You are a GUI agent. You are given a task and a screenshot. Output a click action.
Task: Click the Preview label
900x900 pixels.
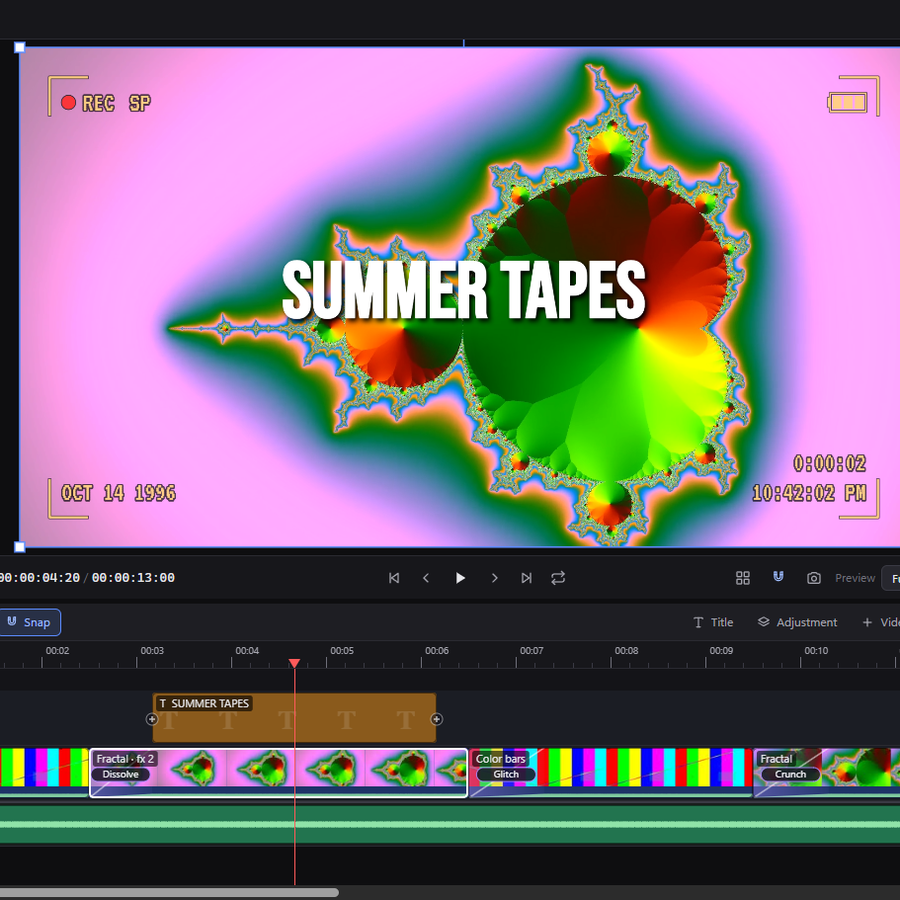[855, 578]
